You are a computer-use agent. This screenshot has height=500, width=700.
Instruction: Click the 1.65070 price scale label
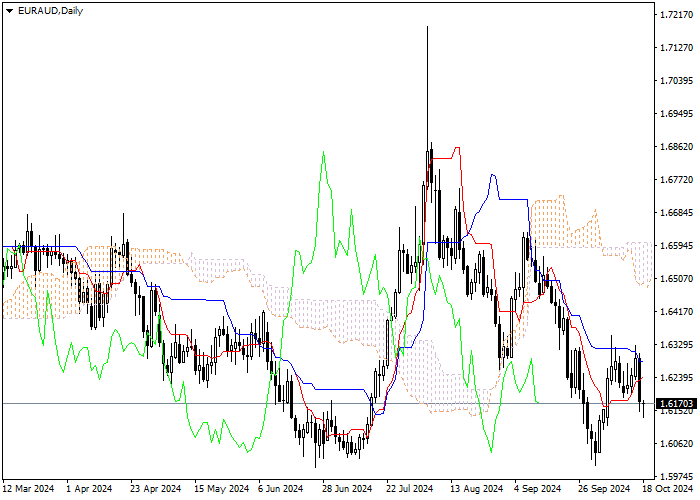676,279
